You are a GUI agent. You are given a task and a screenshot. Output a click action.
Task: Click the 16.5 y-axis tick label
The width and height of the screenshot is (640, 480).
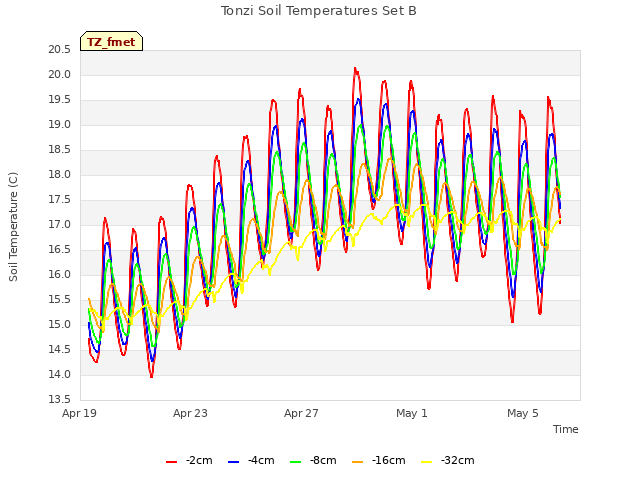[x=60, y=249]
